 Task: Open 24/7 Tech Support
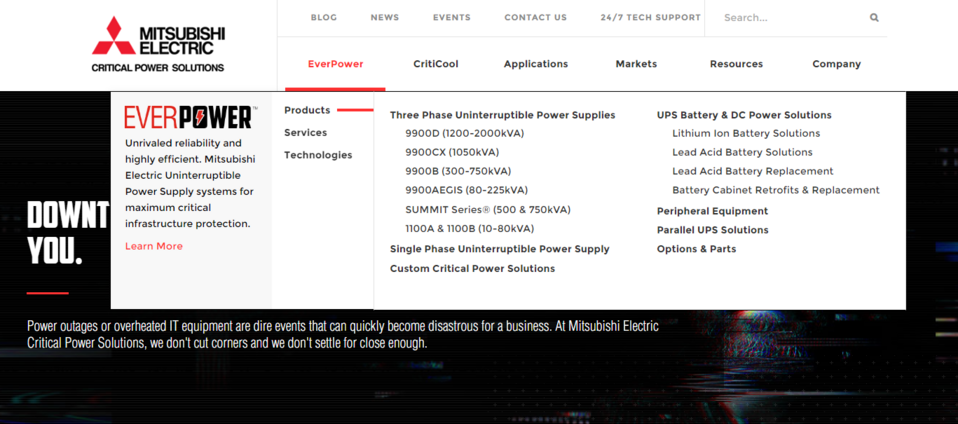coord(651,18)
